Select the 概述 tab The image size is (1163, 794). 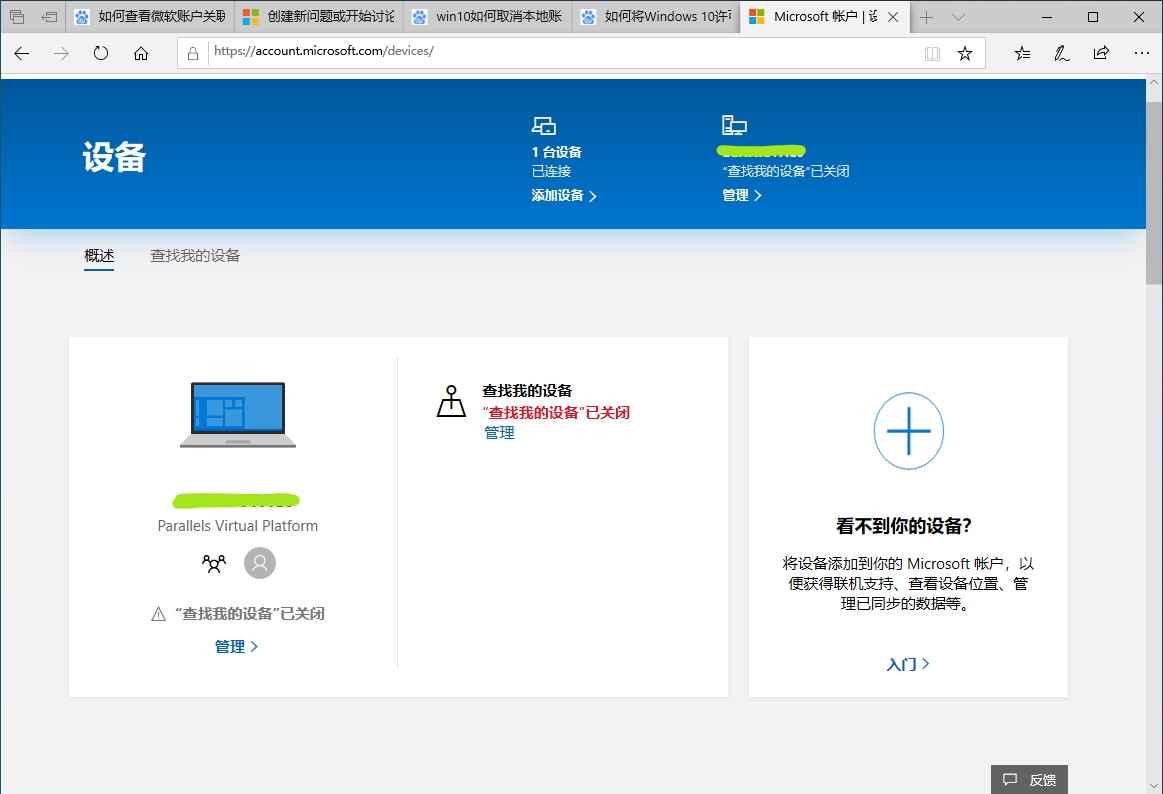[99, 256]
